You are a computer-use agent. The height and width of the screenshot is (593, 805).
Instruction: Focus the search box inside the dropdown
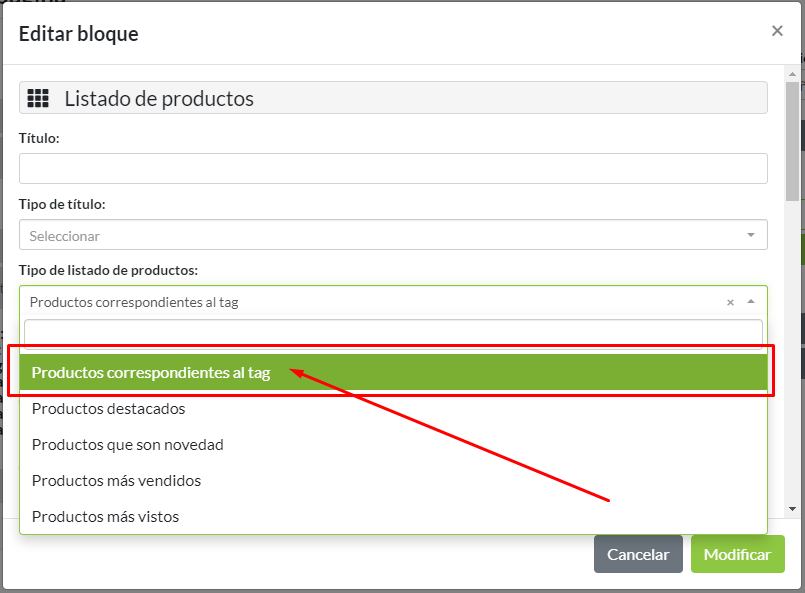tap(393, 331)
